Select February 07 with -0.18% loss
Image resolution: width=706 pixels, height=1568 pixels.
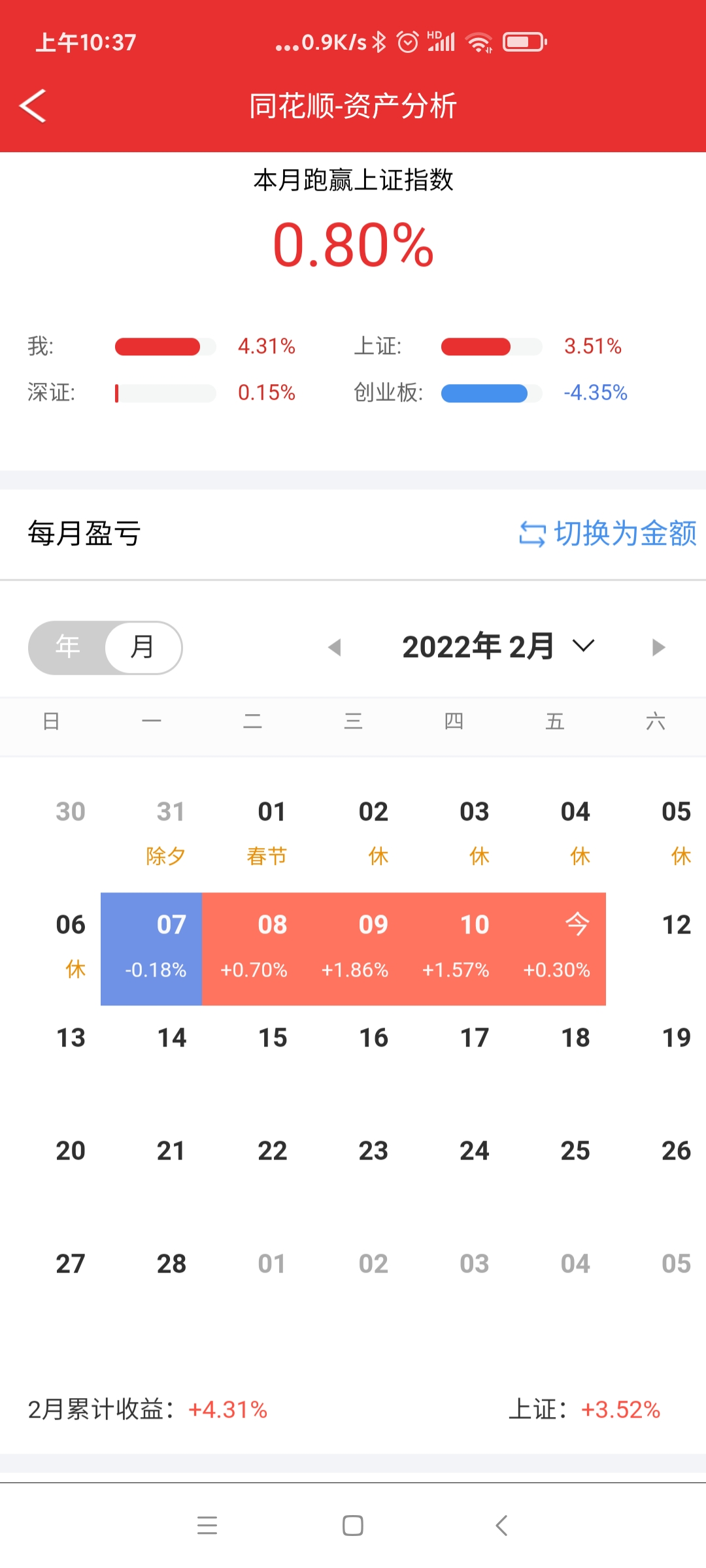(x=152, y=949)
